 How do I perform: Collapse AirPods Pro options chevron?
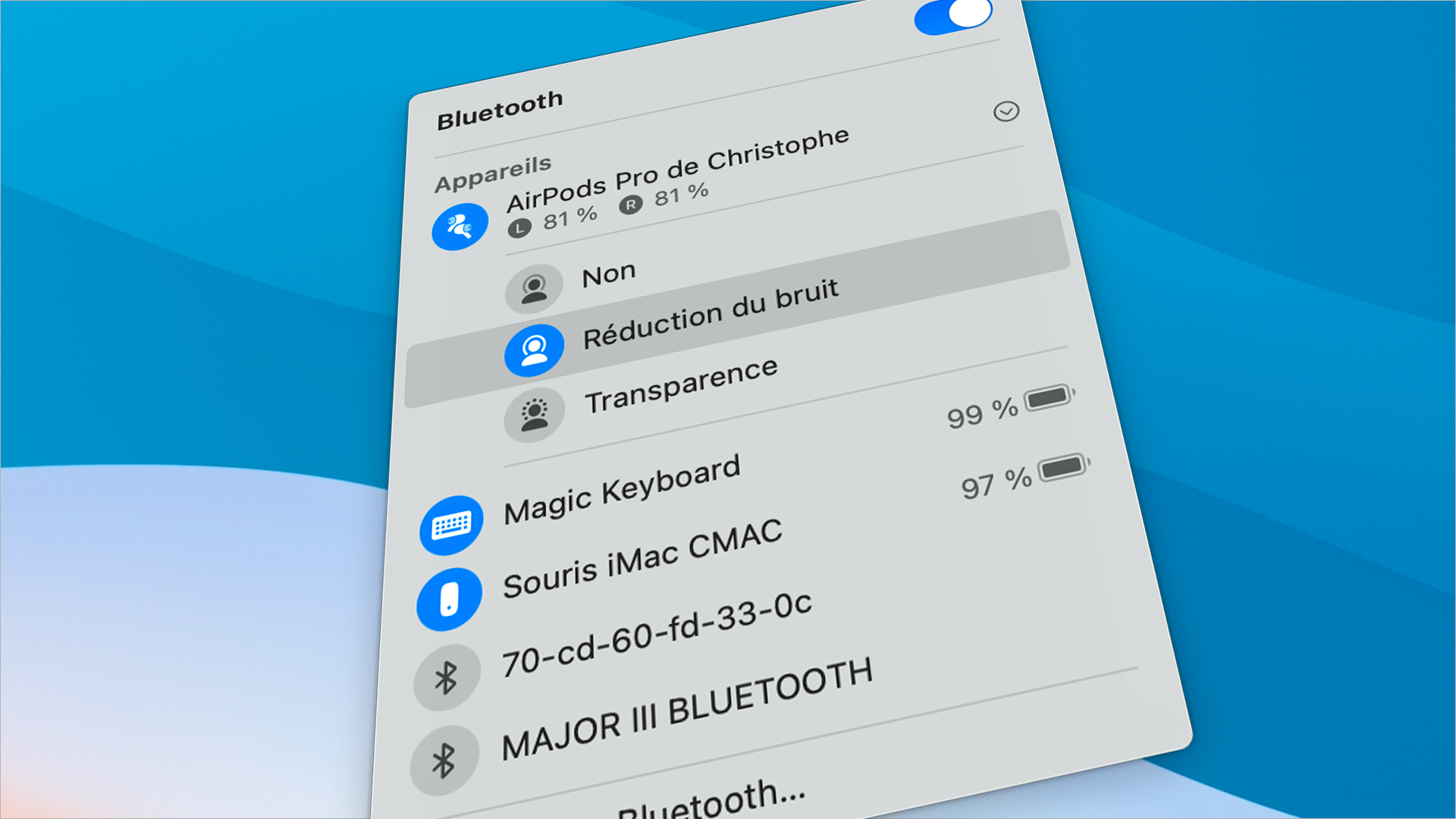1006,111
